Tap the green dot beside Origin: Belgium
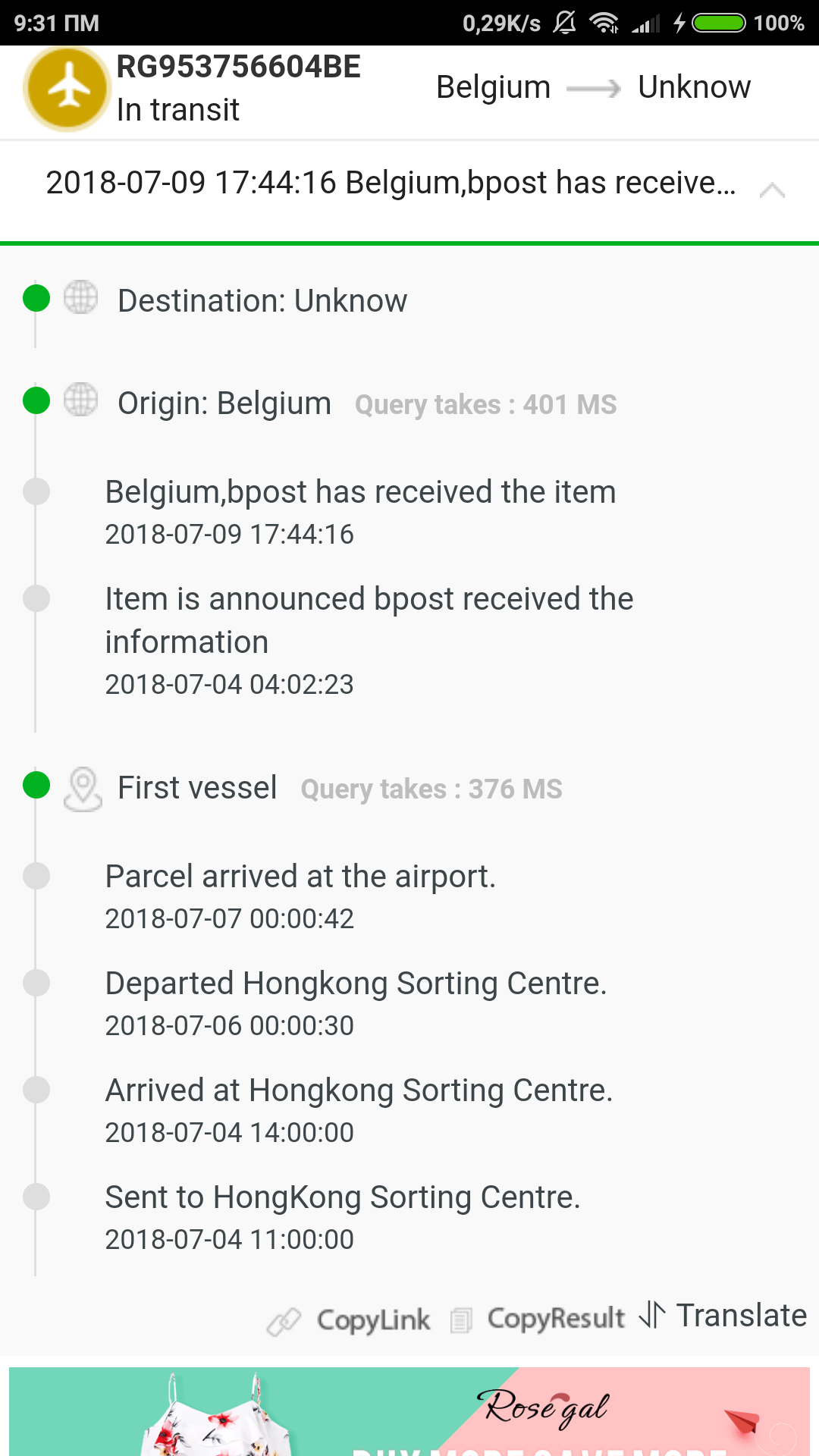819x1456 pixels. pyautogui.click(x=36, y=400)
